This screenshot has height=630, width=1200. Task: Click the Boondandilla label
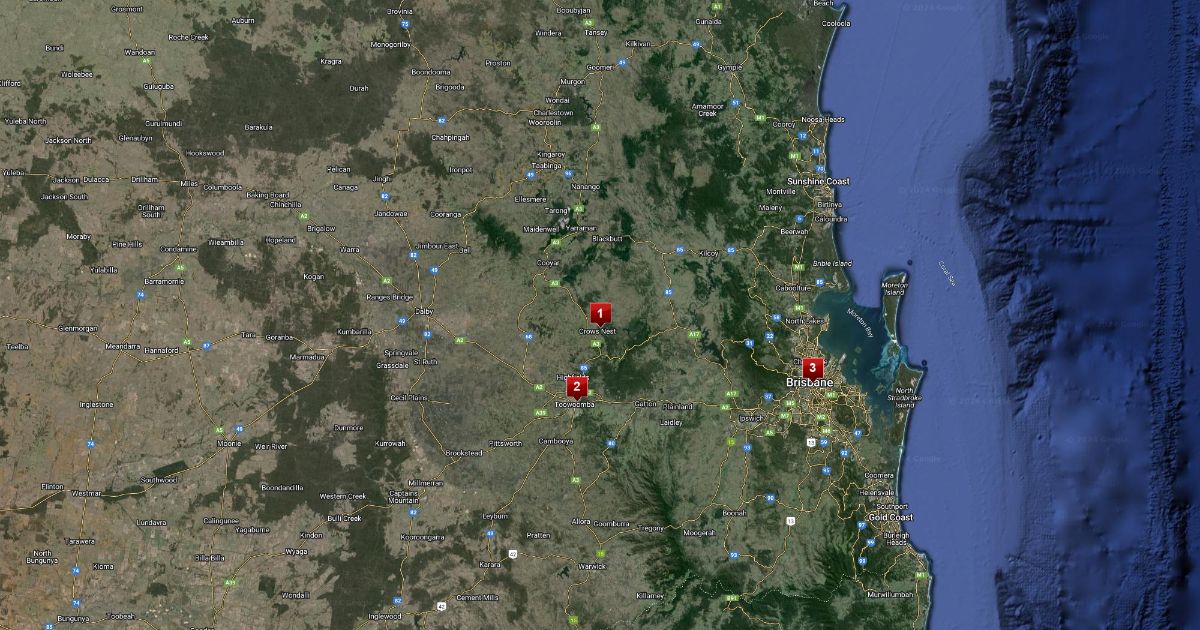282,487
